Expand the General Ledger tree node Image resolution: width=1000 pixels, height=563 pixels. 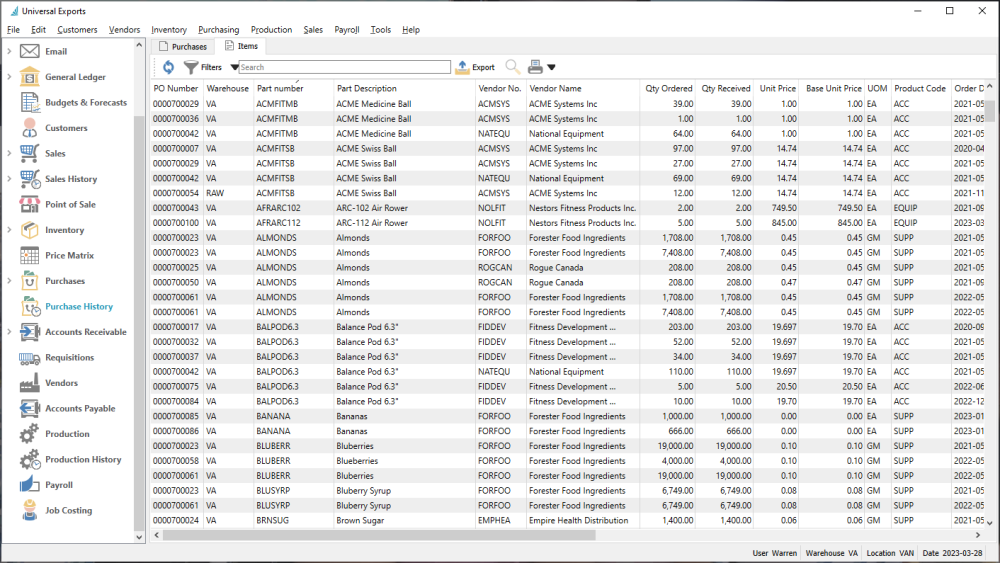coord(9,77)
